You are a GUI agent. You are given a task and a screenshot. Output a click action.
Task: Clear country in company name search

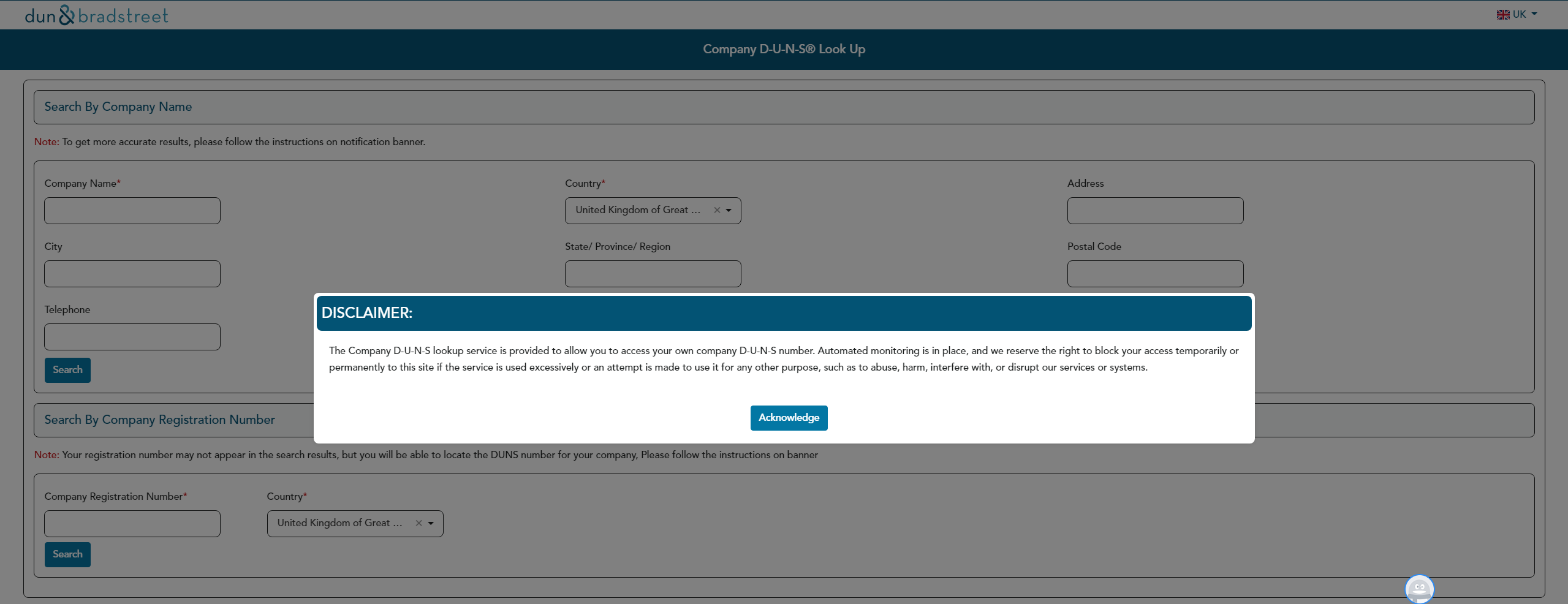(717, 210)
